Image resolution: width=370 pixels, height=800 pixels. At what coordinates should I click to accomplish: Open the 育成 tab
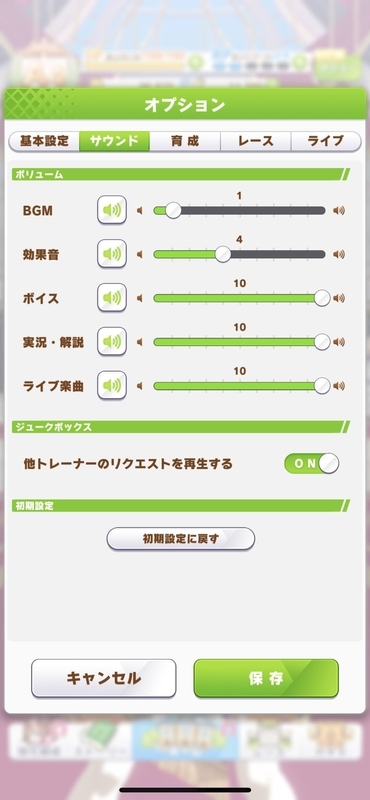pyautogui.click(x=185, y=141)
